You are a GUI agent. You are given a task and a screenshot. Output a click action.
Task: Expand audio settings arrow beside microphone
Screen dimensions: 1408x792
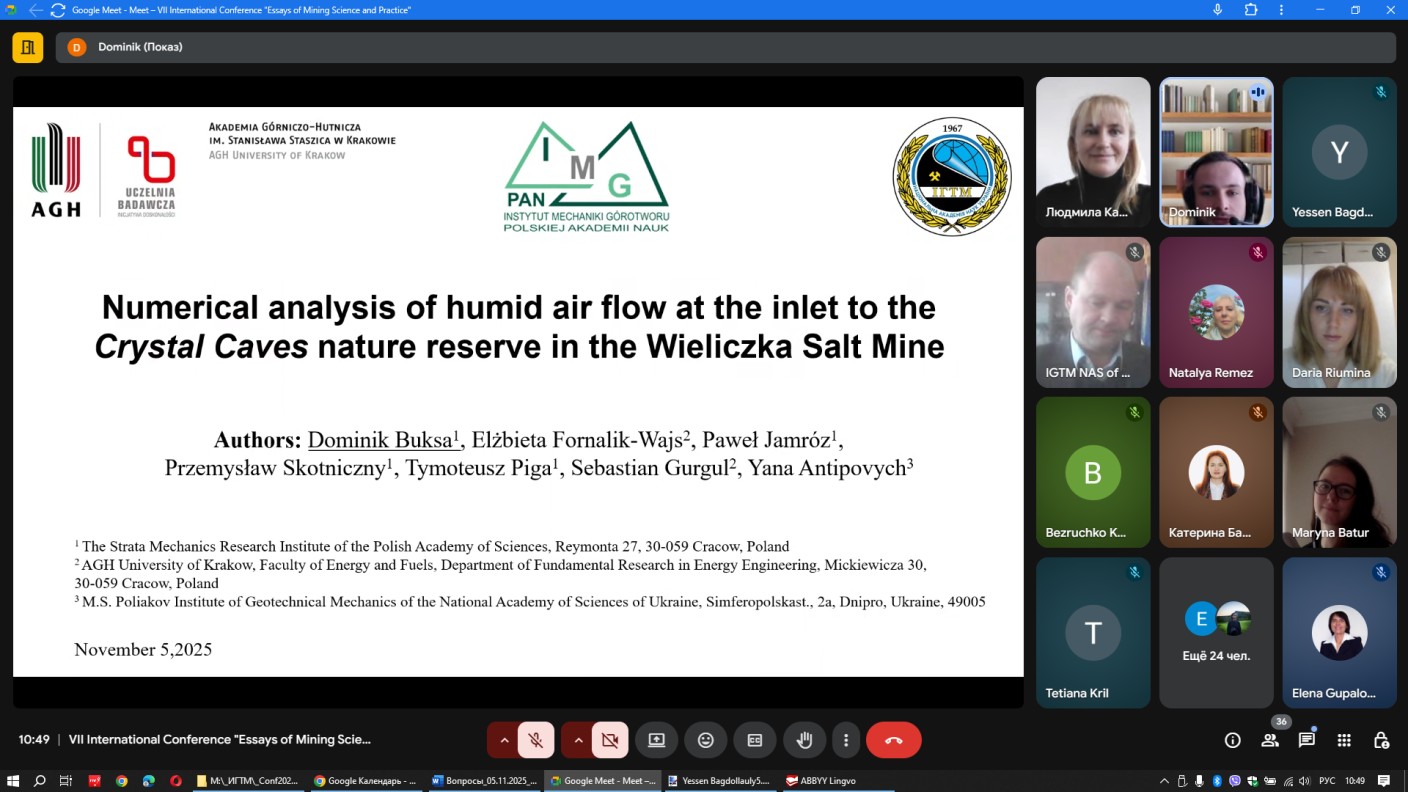click(x=504, y=740)
